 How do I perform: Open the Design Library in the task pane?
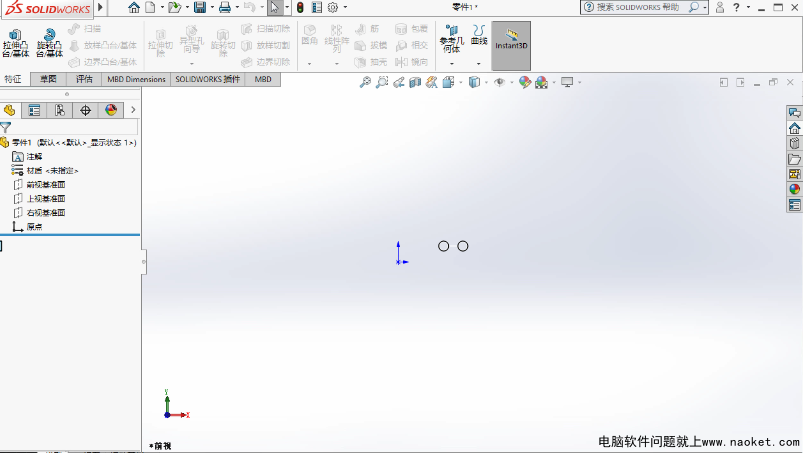coord(795,144)
